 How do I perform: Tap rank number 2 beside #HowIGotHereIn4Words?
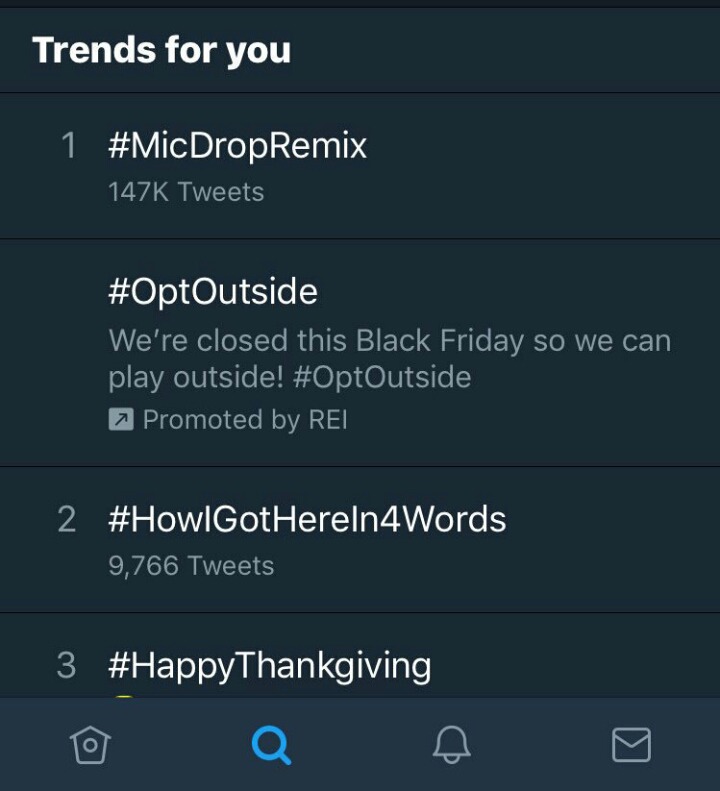coord(67,520)
